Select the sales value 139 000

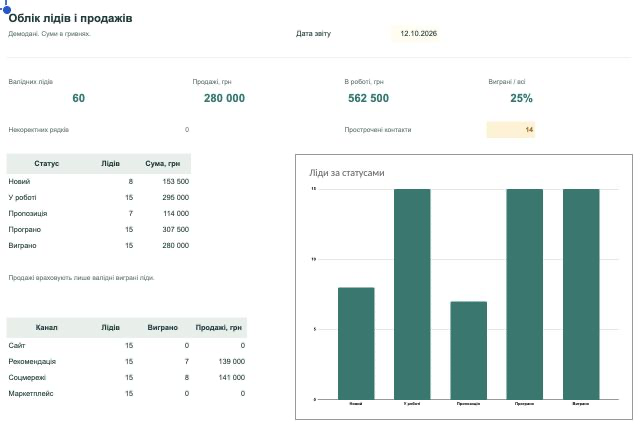[232, 362]
